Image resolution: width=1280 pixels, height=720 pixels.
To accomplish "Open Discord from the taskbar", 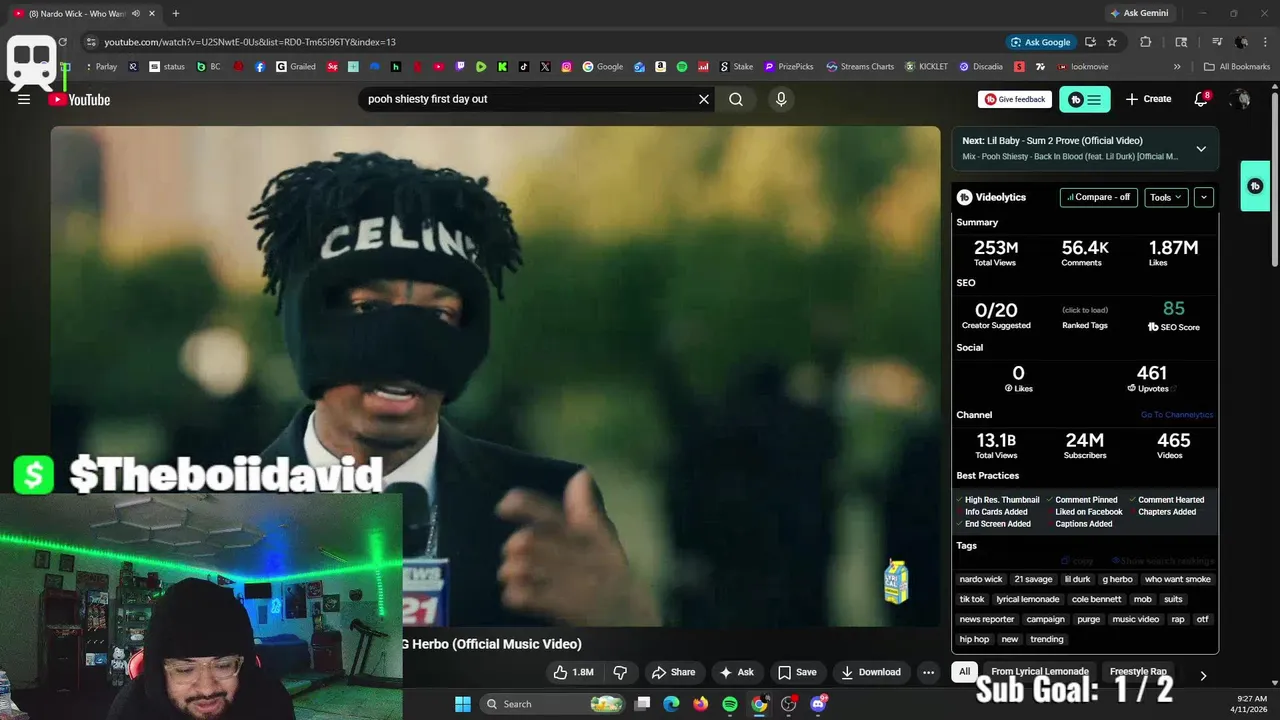I will pos(818,704).
